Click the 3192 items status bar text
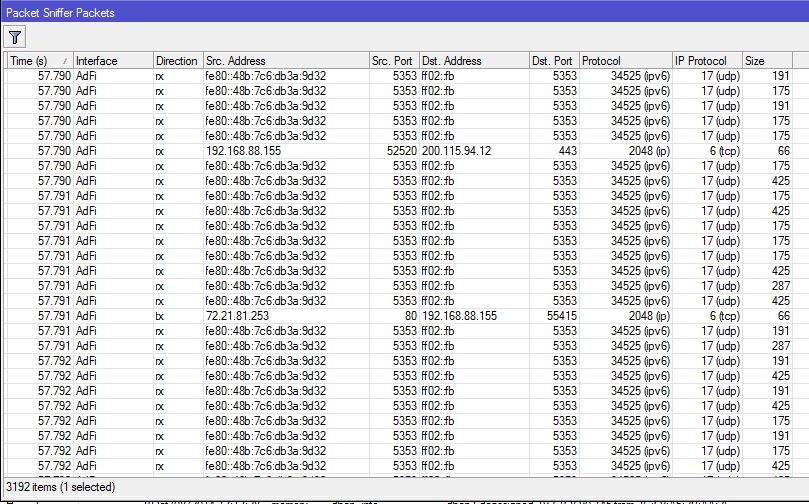The image size is (809, 504). tap(60, 487)
